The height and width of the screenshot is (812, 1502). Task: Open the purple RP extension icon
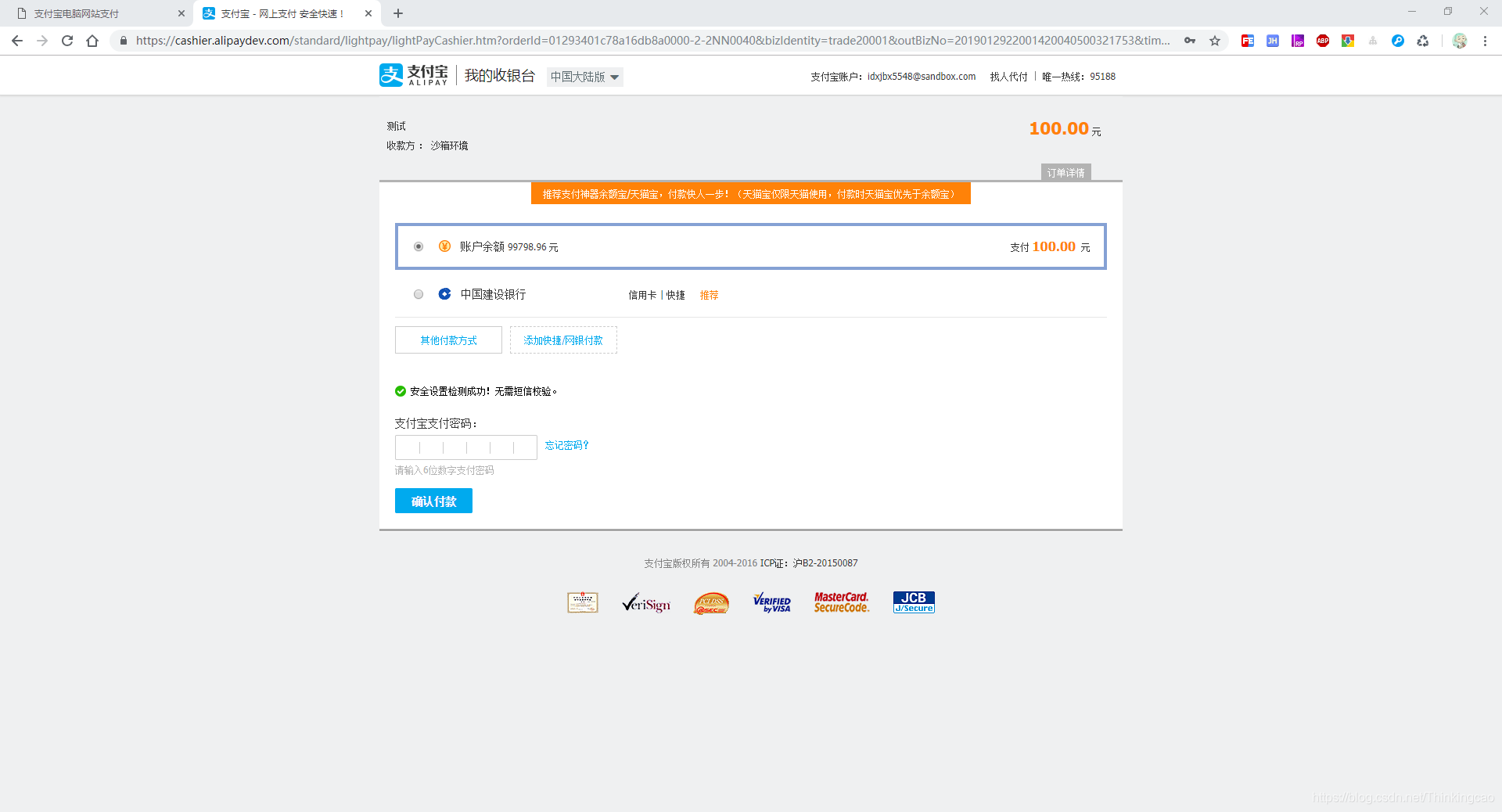pyautogui.click(x=1298, y=41)
